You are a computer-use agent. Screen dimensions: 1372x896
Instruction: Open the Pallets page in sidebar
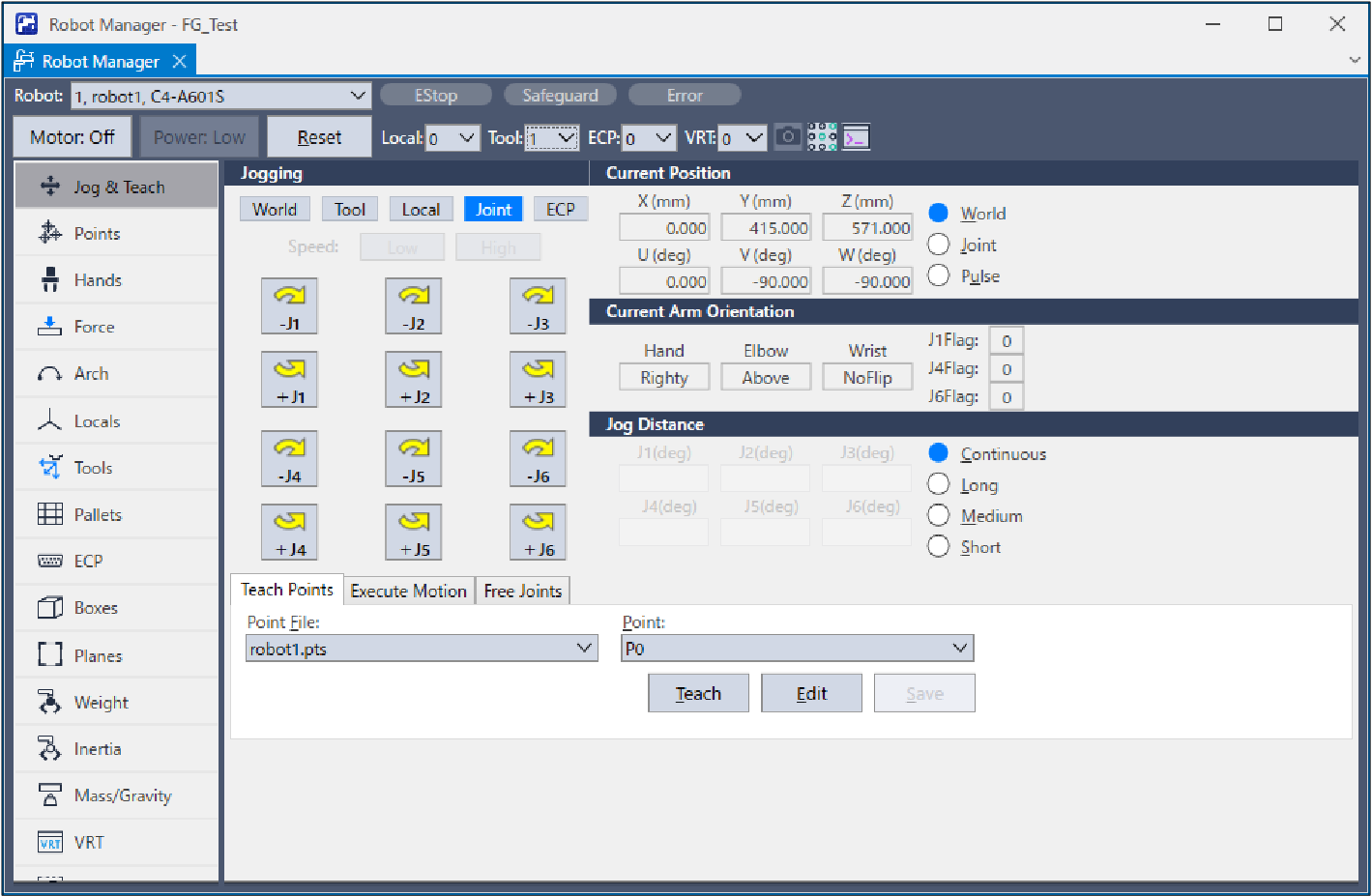tap(98, 515)
